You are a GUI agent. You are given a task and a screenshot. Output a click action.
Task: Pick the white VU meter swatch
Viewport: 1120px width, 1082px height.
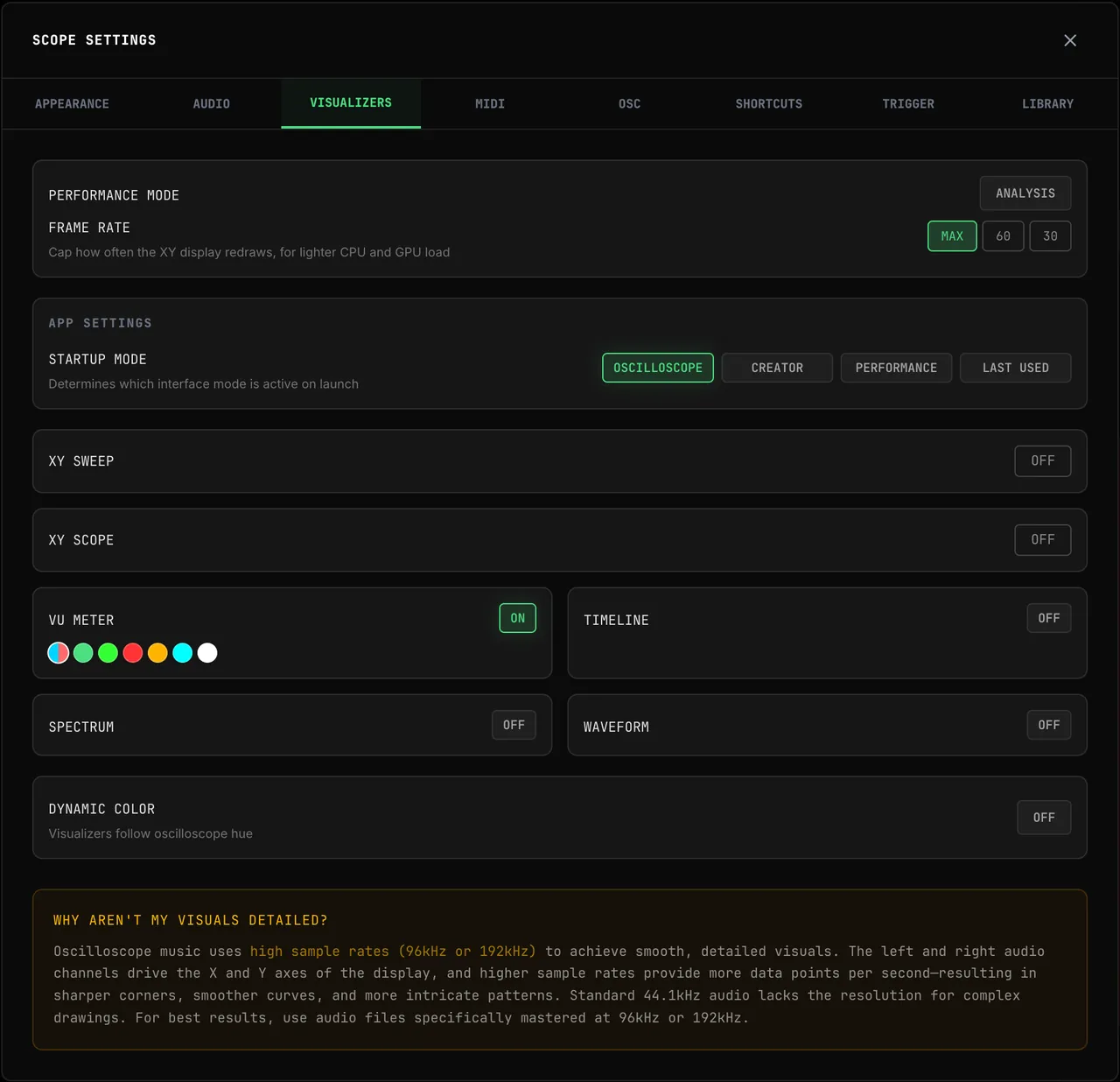pyautogui.click(x=207, y=653)
